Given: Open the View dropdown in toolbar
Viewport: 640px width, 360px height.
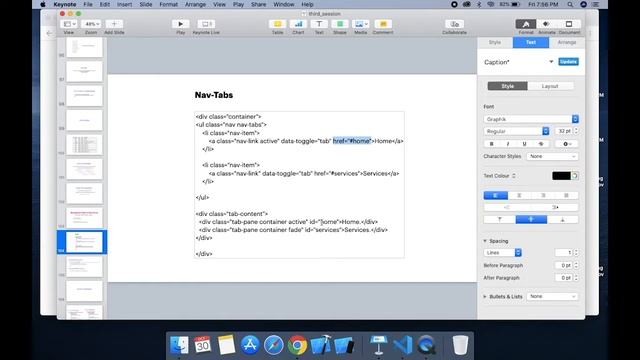Looking at the screenshot, I should (69, 24).
